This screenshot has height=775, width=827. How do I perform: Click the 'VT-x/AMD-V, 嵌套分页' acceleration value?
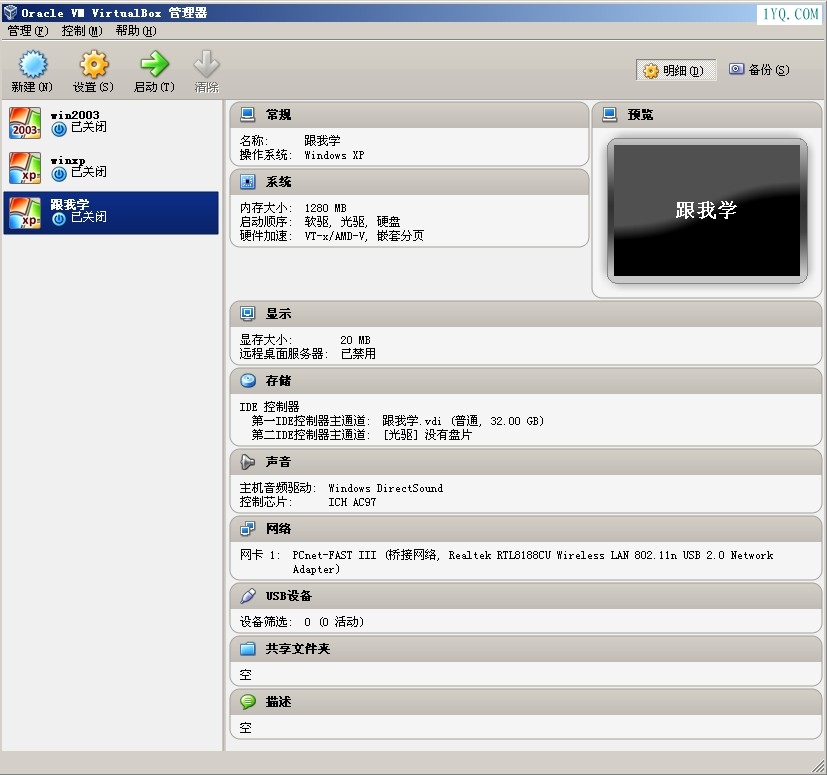364,236
